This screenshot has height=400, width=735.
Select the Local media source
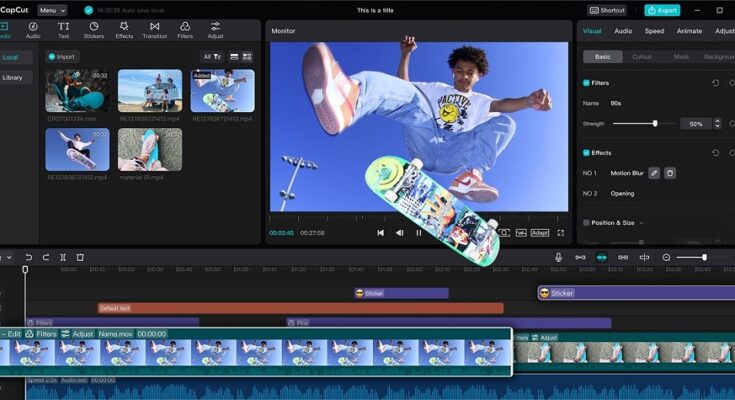tap(15, 57)
